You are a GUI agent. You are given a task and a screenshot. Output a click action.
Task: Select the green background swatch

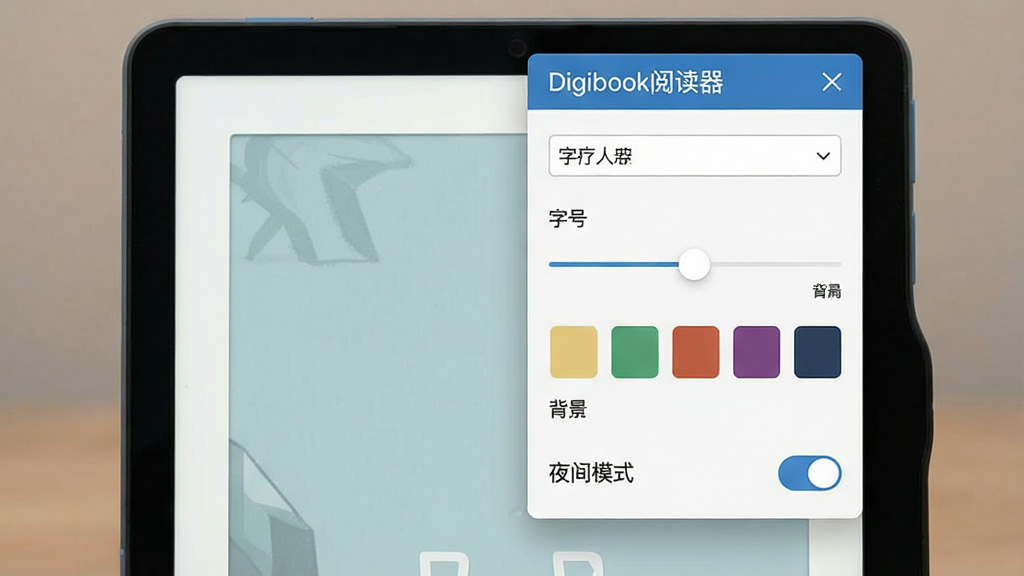click(635, 352)
